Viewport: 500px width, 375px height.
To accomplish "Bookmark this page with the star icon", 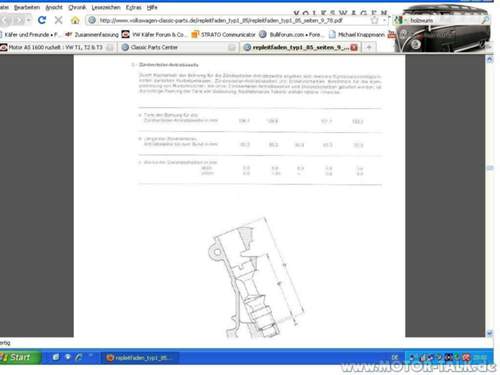I will (x=375, y=20).
